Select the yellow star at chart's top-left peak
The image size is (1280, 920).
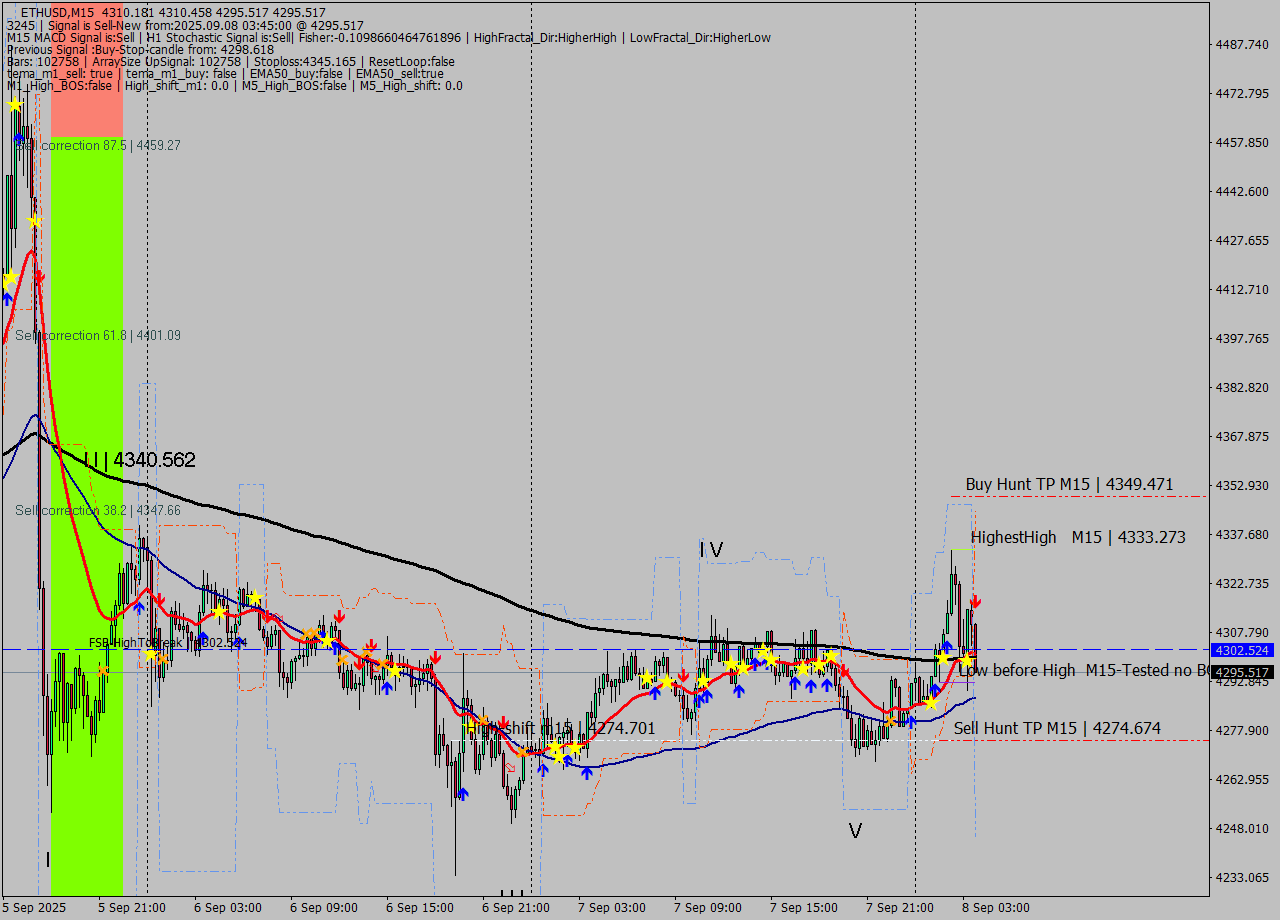coord(15,105)
